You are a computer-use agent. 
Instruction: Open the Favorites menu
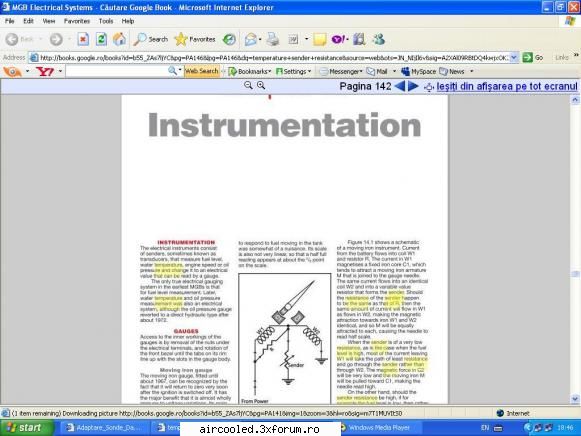click(x=77, y=21)
